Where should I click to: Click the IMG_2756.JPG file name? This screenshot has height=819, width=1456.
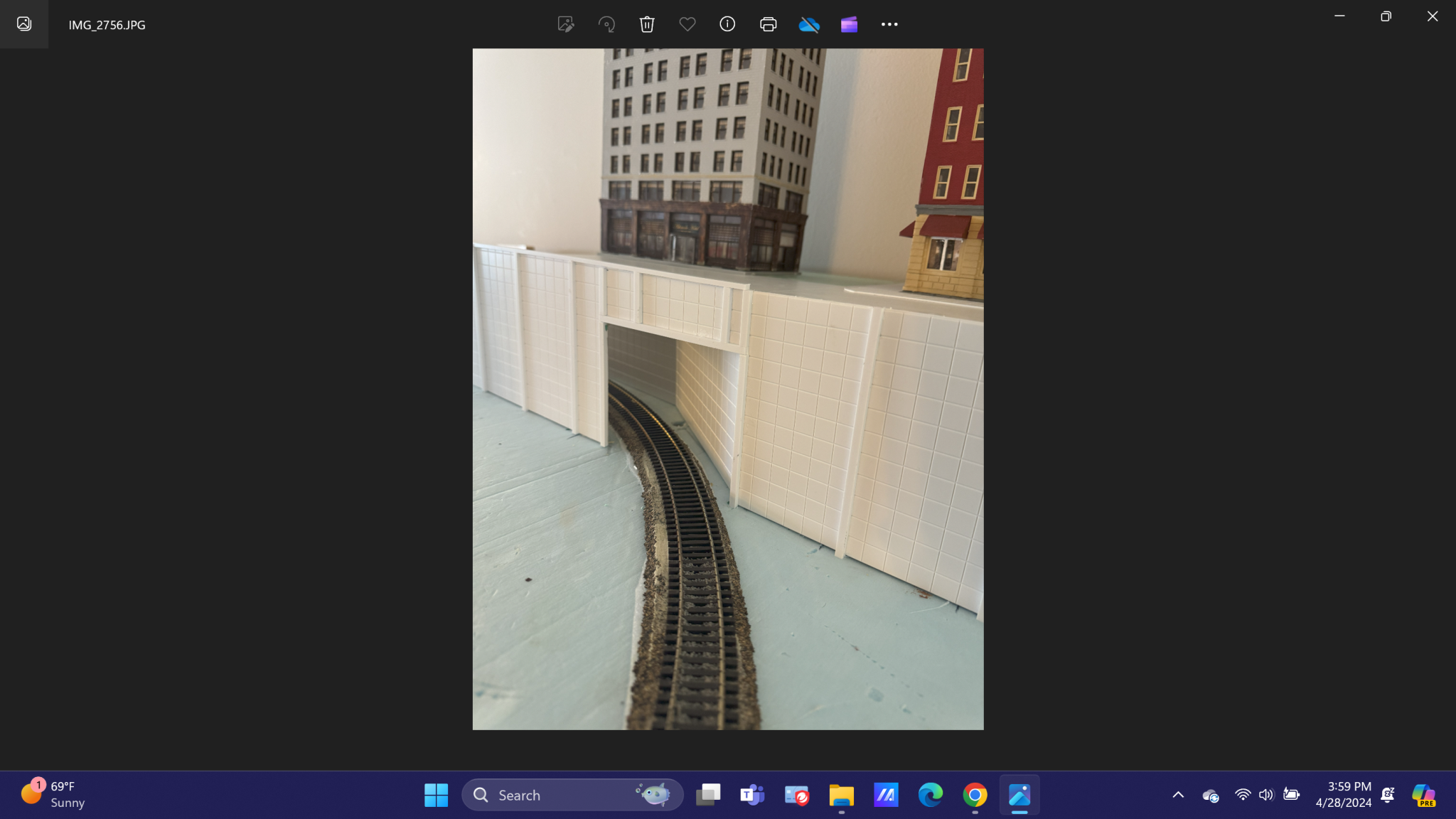click(x=107, y=25)
